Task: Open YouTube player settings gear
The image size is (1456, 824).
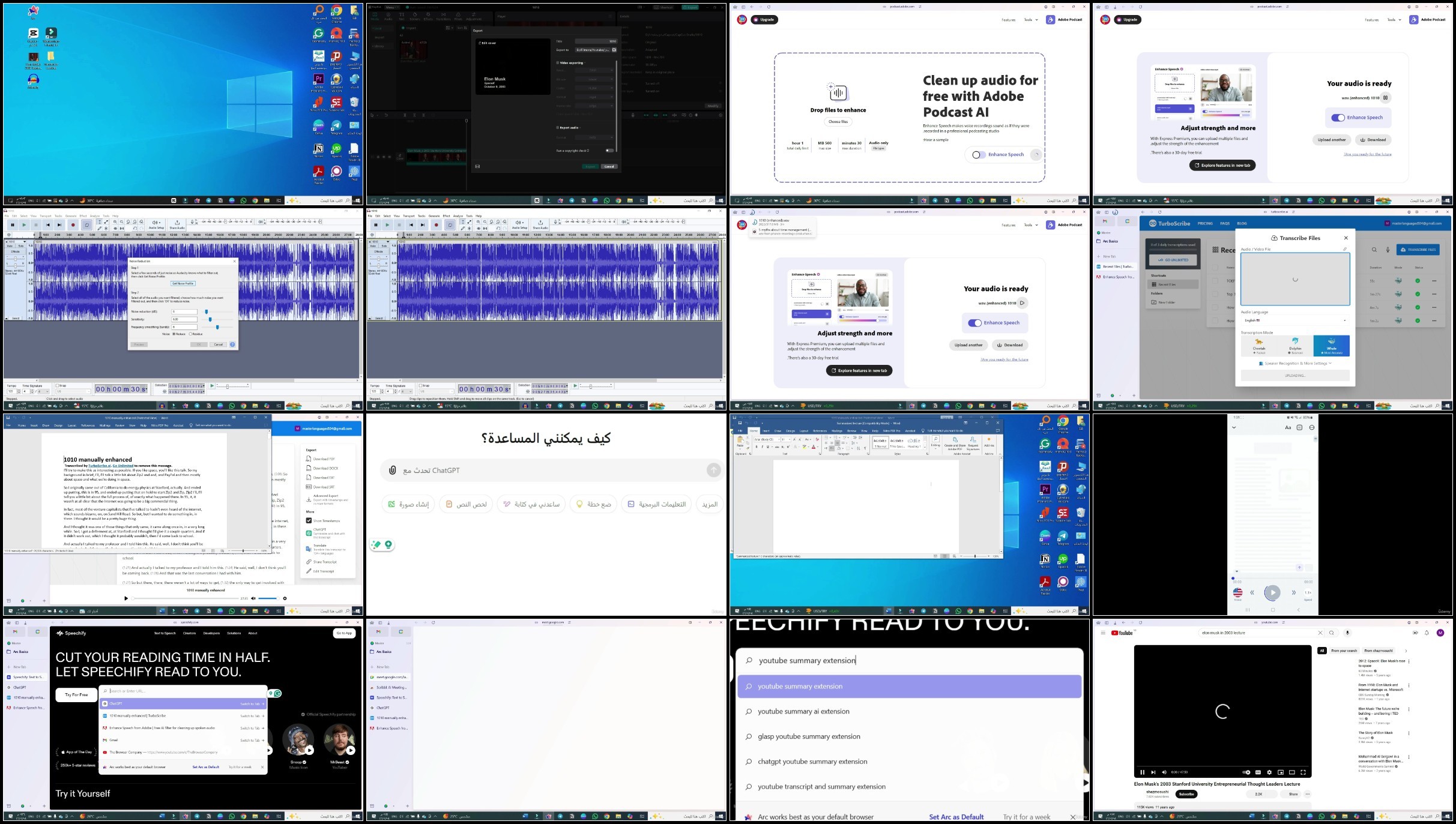Action: click(x=1269, y=772)
